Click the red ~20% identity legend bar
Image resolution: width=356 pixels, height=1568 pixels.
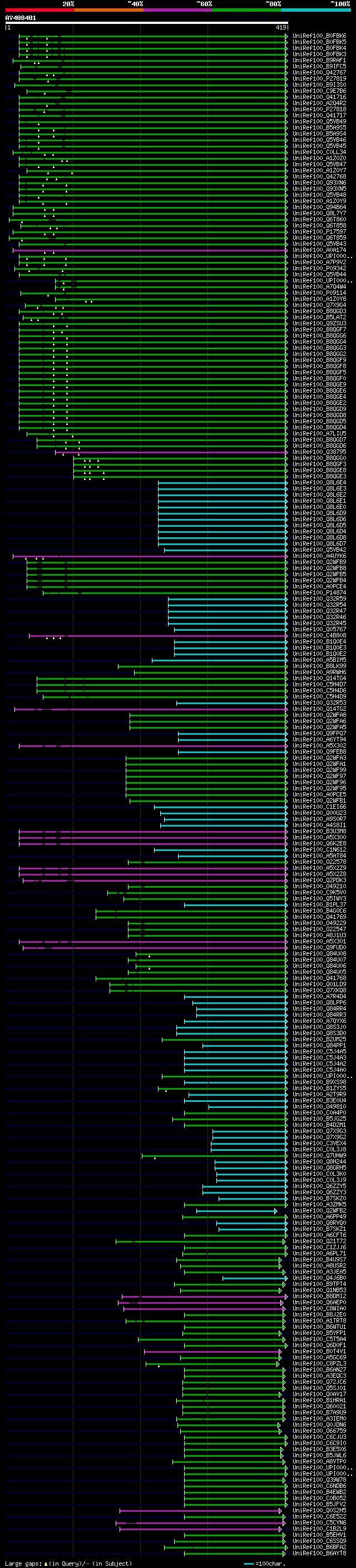[x=39, y=10]
